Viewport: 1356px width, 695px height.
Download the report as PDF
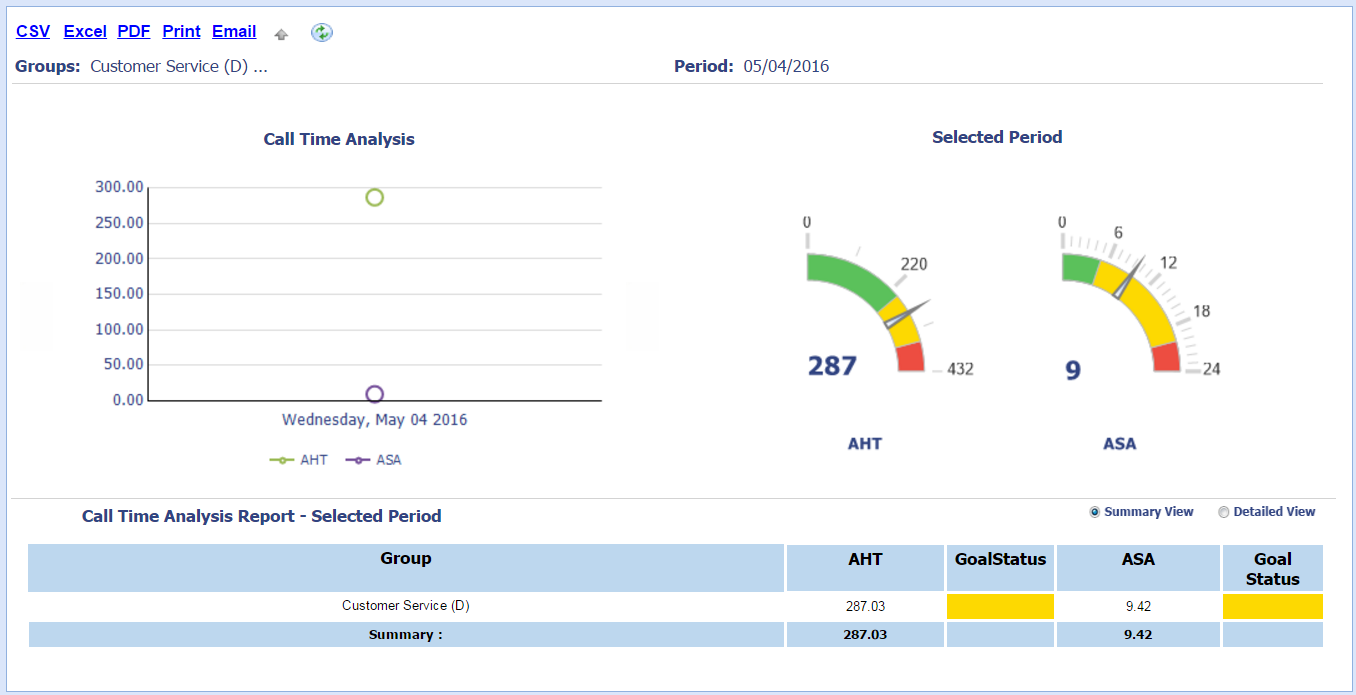click(x=134, y=32)
